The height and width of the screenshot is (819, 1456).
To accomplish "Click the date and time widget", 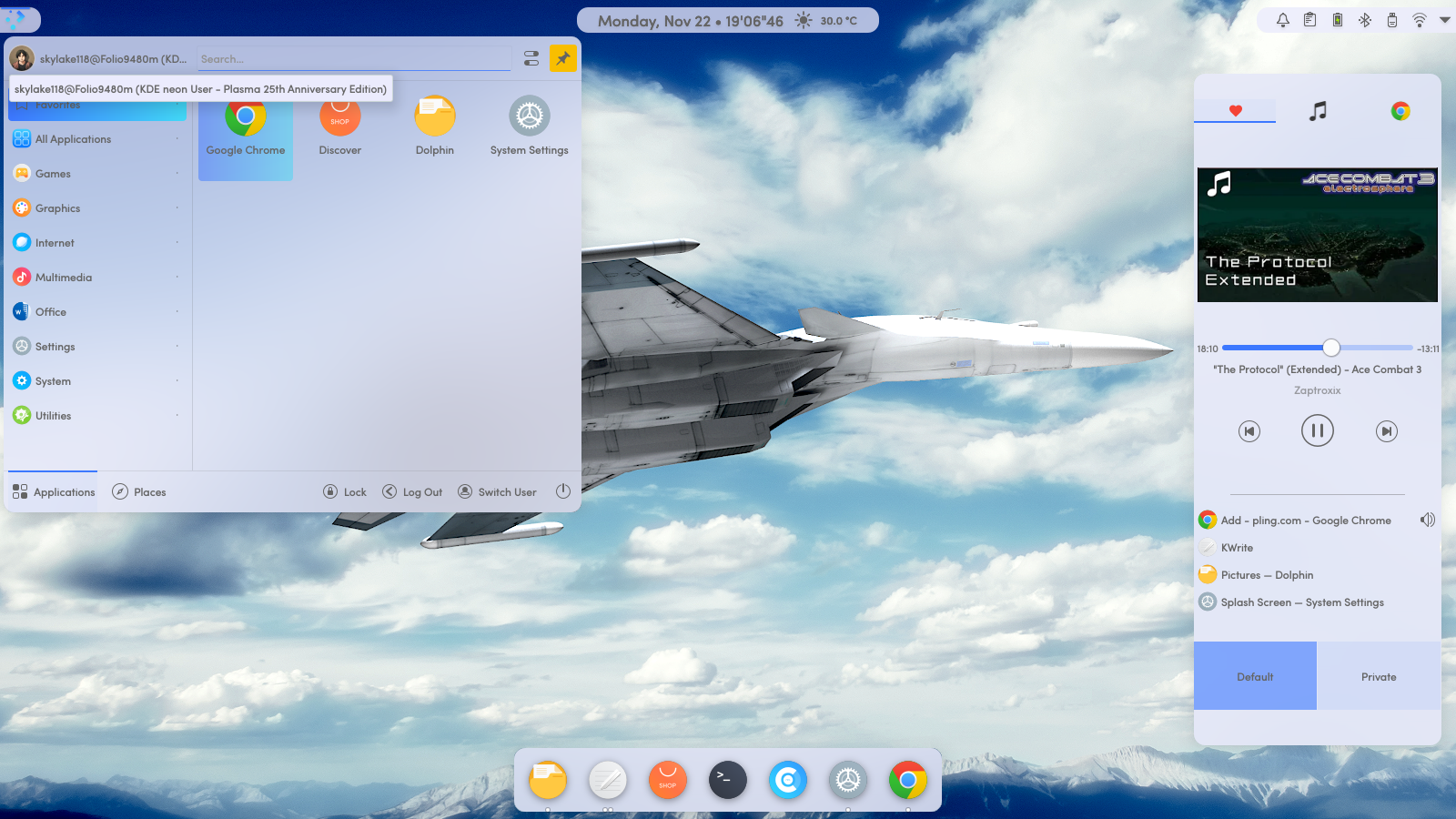I will point(691,20).
